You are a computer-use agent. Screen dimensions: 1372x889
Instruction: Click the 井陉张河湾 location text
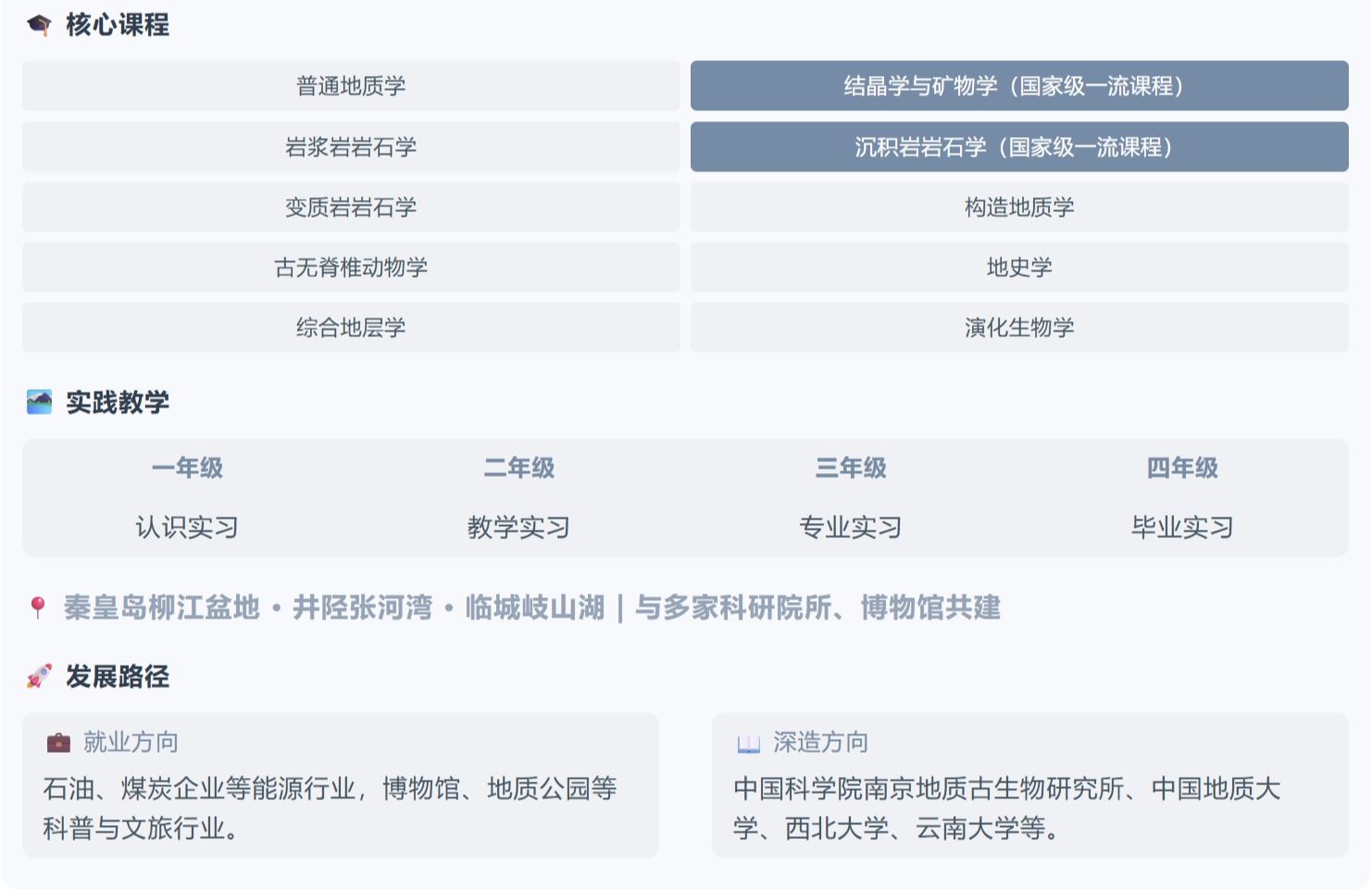tap(363, 607)
